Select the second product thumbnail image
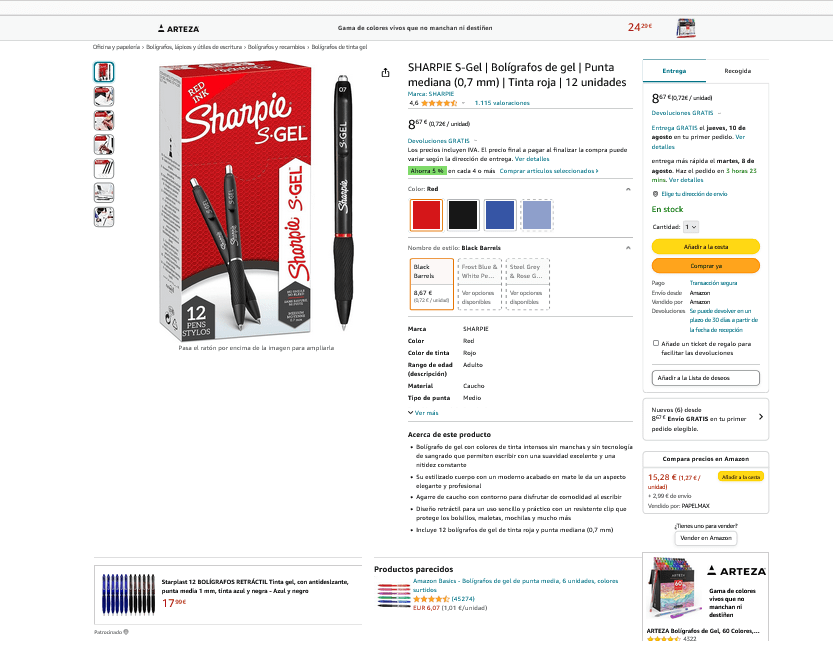Viewport: 840px width, 646px height. click(x=104, y=96)
